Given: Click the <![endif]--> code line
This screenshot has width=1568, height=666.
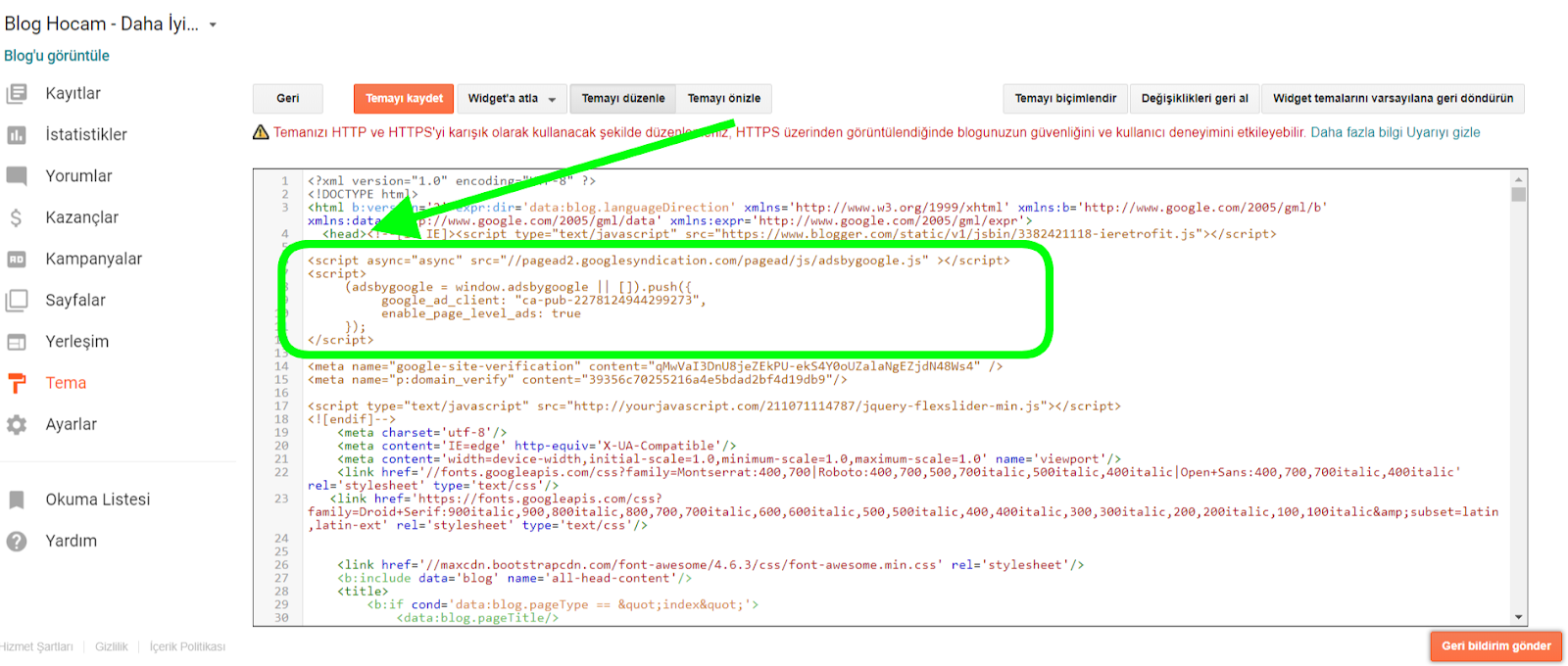Looking at the screenshot, I should [352, 419].
